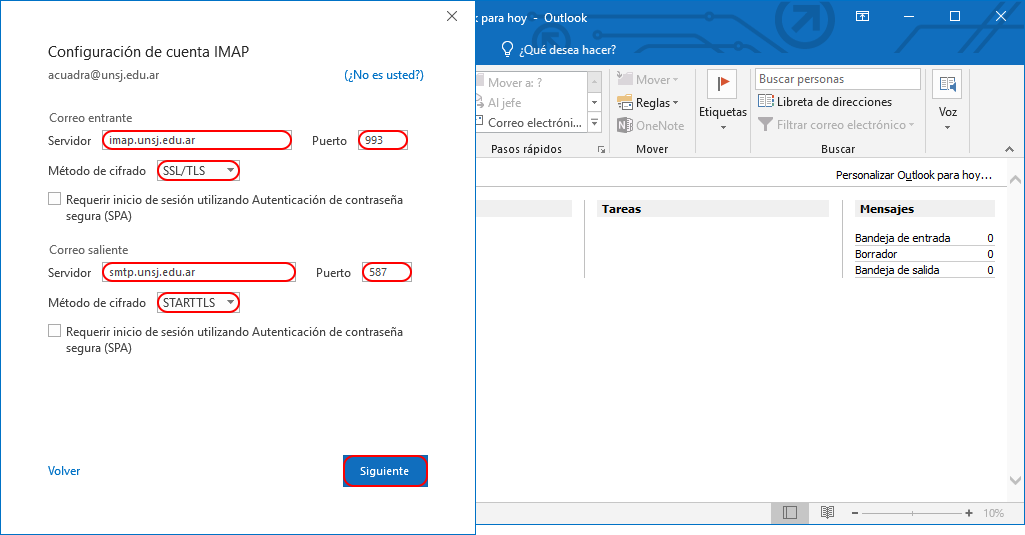The height and width of the screenshot is (535, 1025).
Task: Open Ribbon display options in title bar
Action: (x=862, y=16)
